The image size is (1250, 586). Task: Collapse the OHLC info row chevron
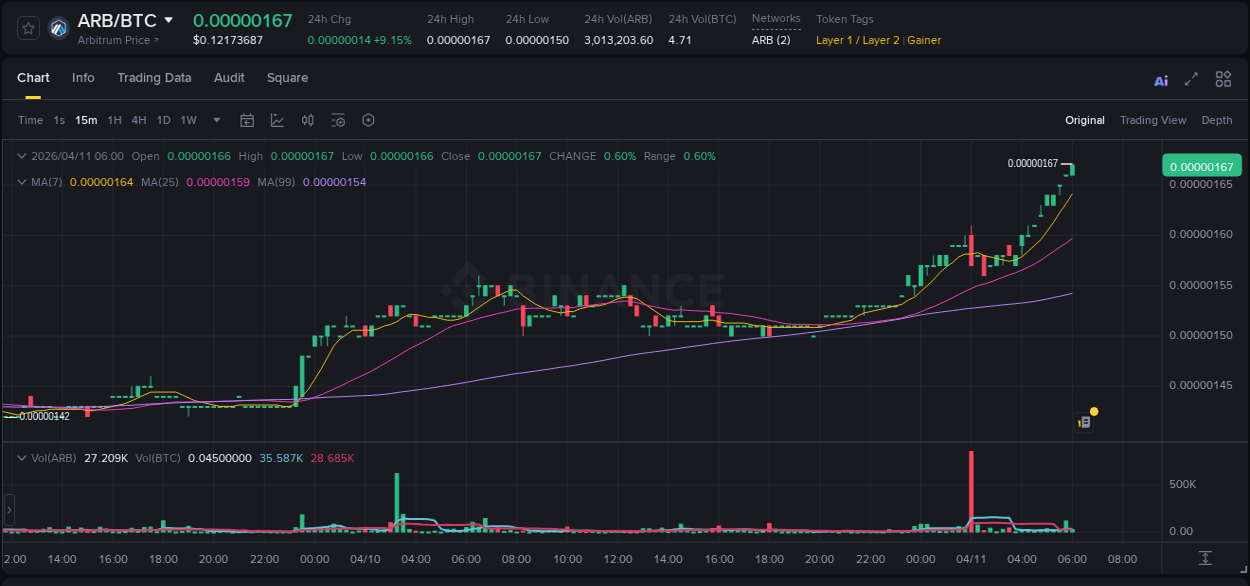[21, 156]
